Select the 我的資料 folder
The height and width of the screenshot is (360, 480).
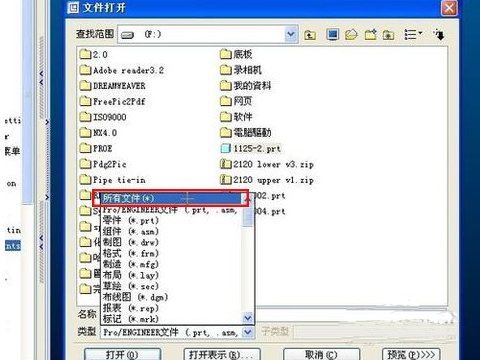[246, 85]
